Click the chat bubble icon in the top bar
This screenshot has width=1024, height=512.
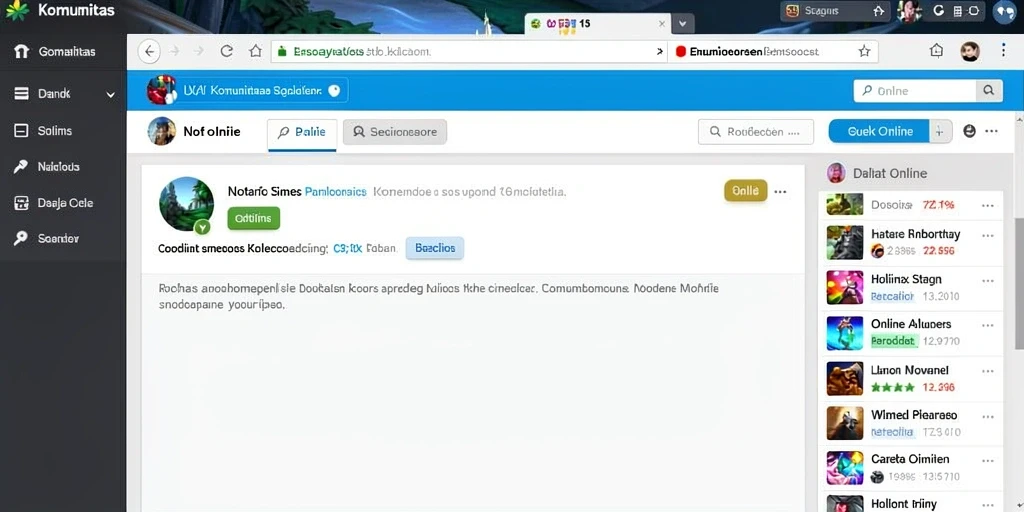click(1004, 11)
